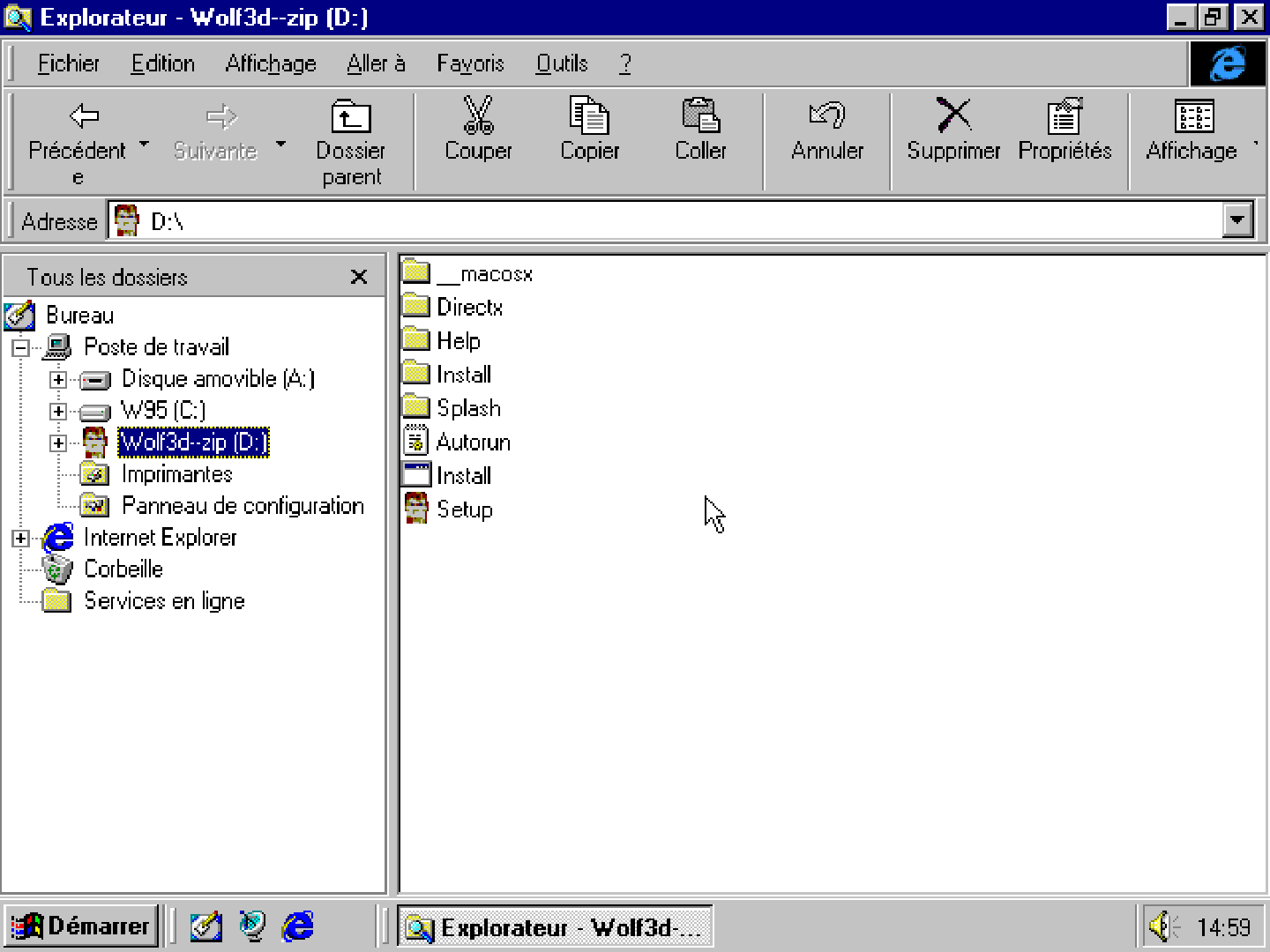Select Corbeille in the folder tree

pos(123,569)
